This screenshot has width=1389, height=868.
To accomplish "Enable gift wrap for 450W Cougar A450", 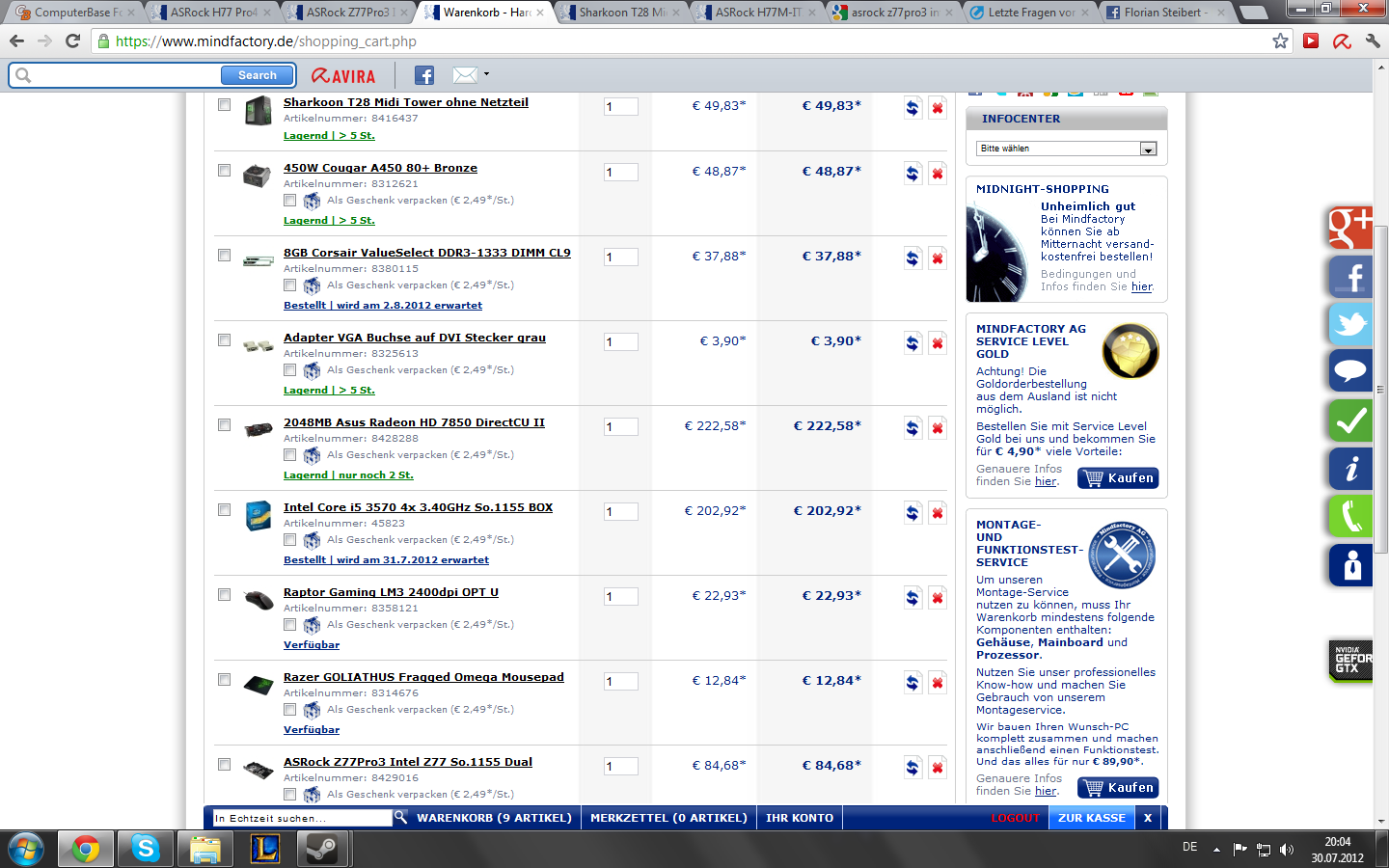I will [x=289, y=201].
